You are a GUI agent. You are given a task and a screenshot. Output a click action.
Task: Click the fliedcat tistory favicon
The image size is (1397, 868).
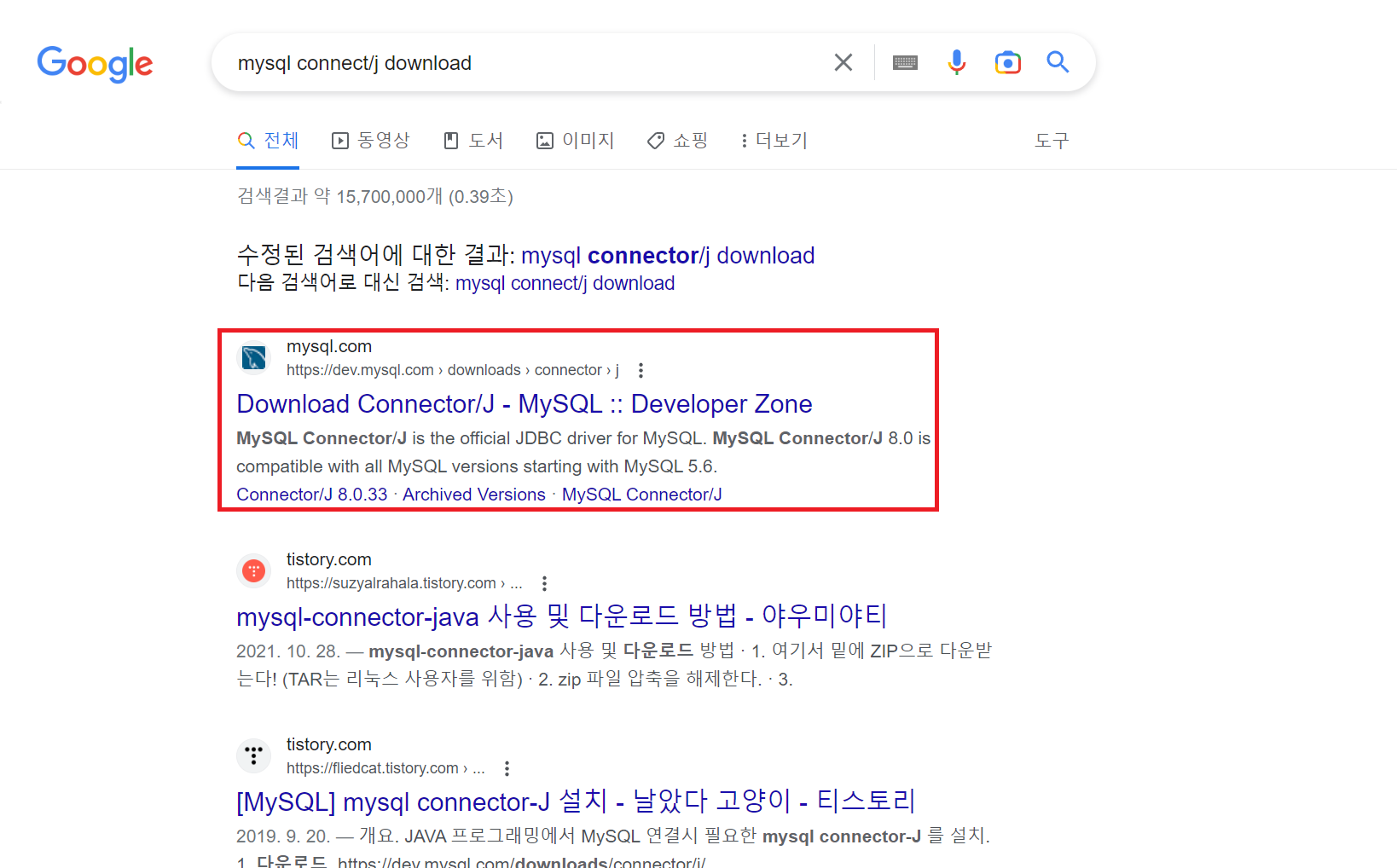253,755
